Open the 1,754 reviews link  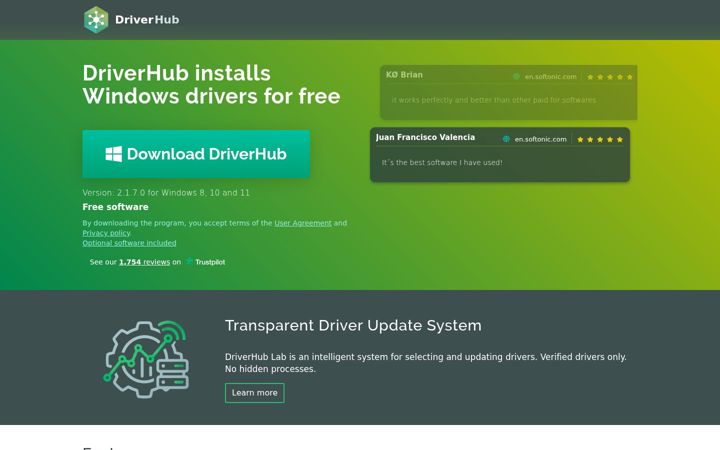coord(145,262)
